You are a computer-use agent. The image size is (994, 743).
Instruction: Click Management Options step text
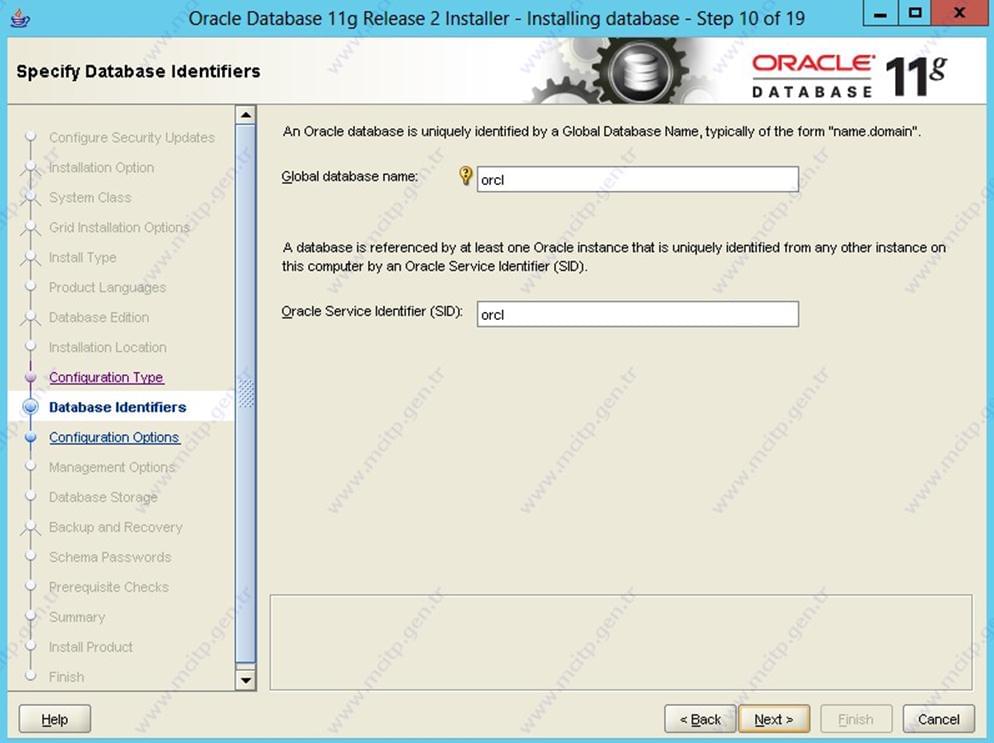pyautogui.click(x=112, y=467)
